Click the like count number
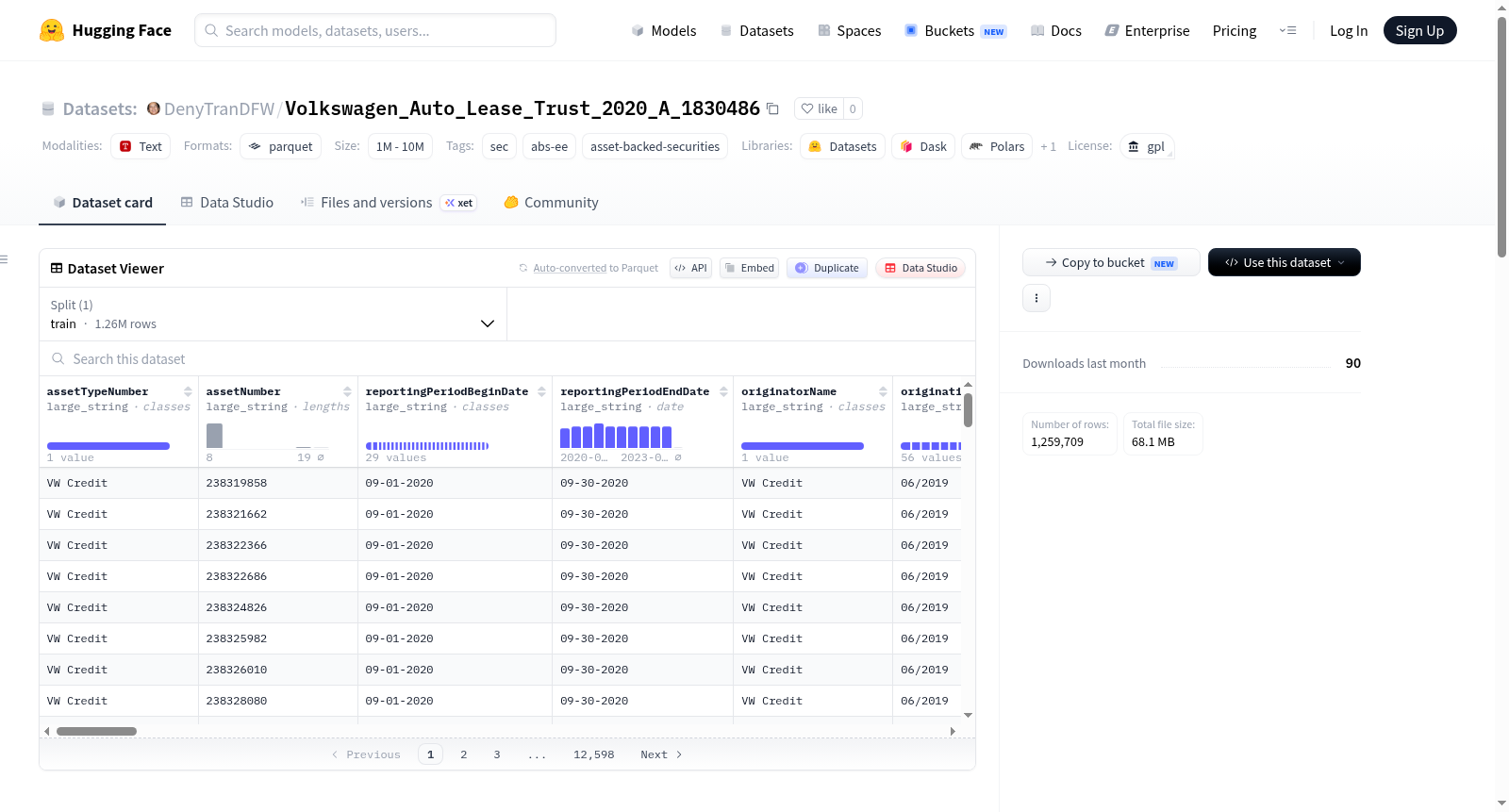1509x812 pixels. tap(853, 108)
